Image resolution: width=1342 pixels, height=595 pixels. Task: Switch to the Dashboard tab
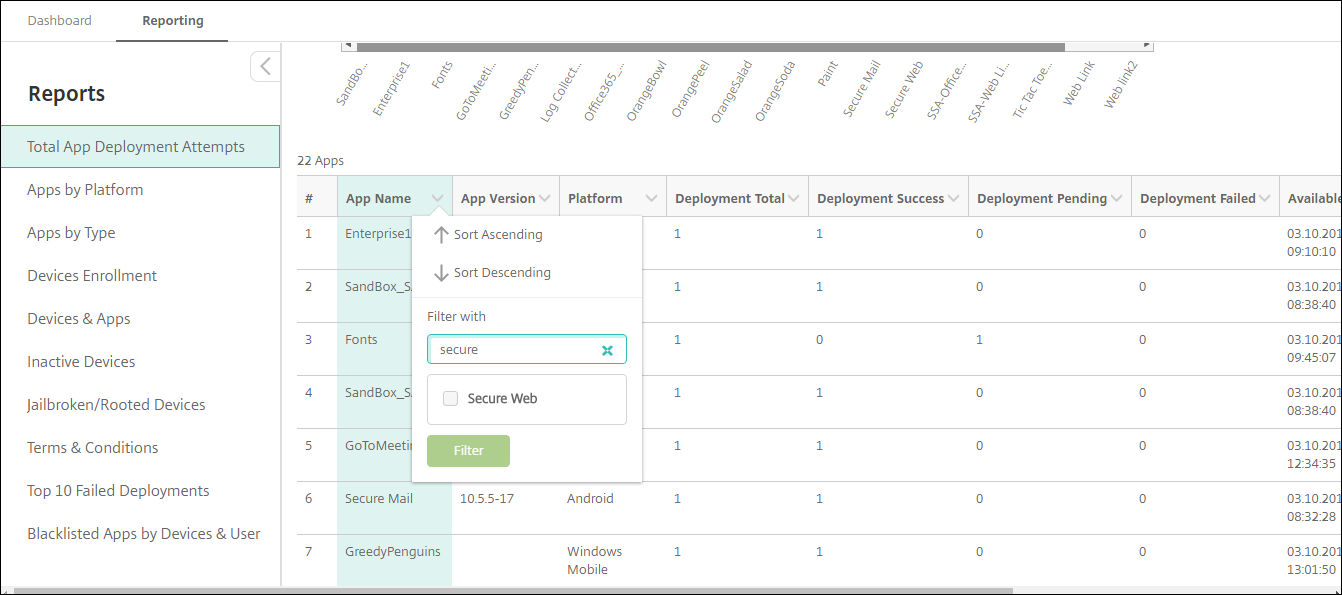point(59,20)
